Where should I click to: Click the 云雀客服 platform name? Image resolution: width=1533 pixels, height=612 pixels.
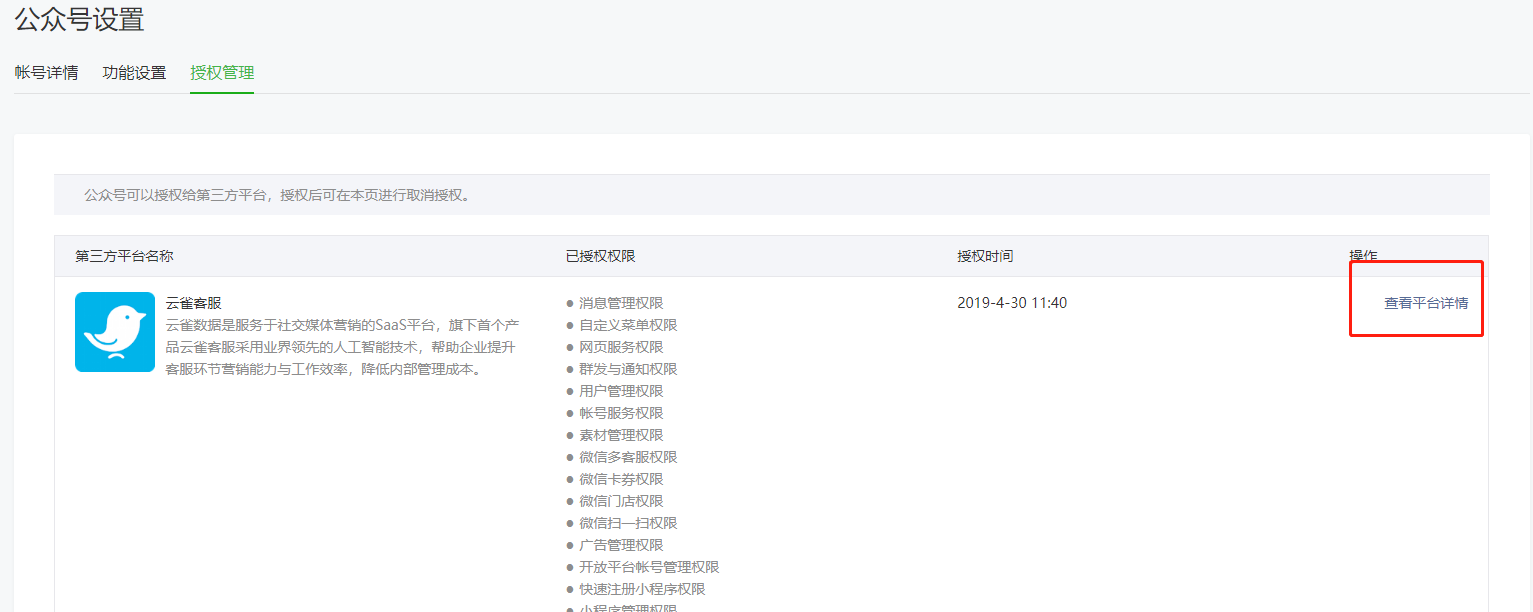coord(193,303)
